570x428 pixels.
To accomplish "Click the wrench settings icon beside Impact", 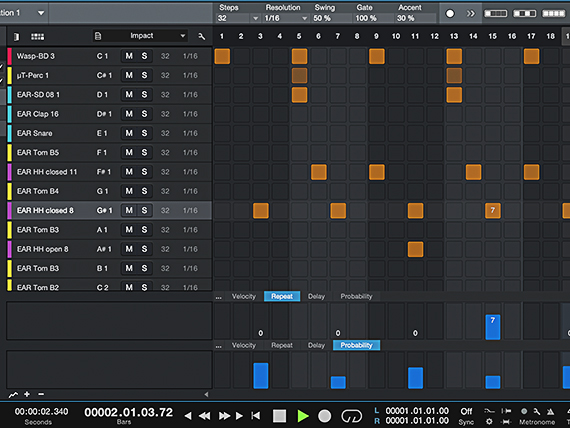I will (201, 36).
